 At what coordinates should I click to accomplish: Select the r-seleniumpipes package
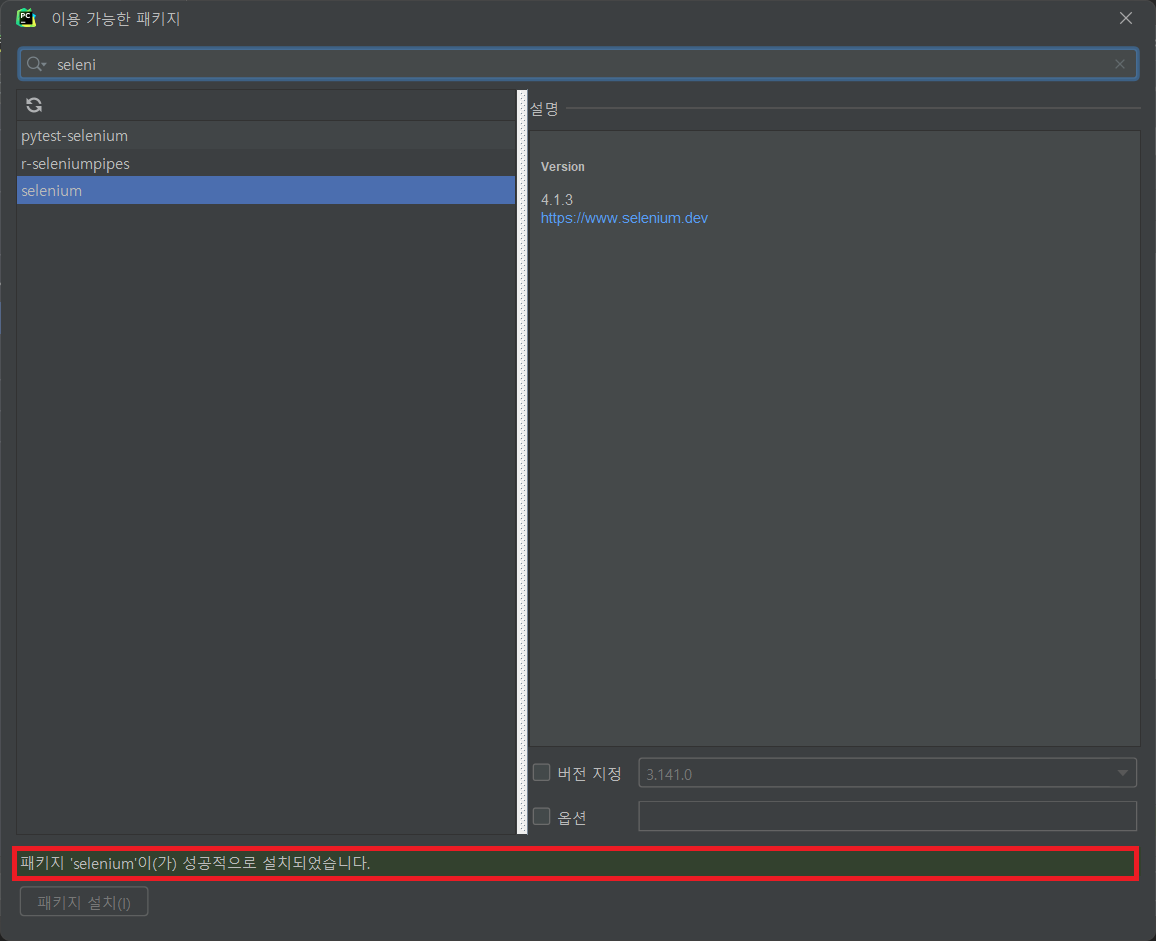(x=266, y=163)
